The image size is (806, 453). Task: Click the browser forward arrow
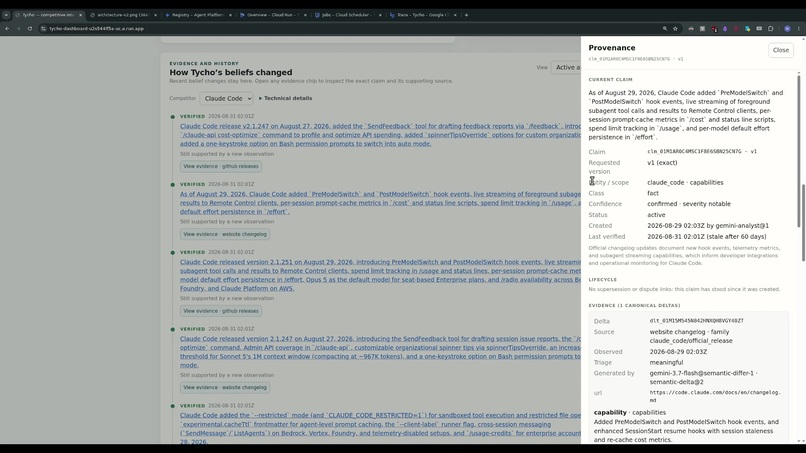pos(19,29)
